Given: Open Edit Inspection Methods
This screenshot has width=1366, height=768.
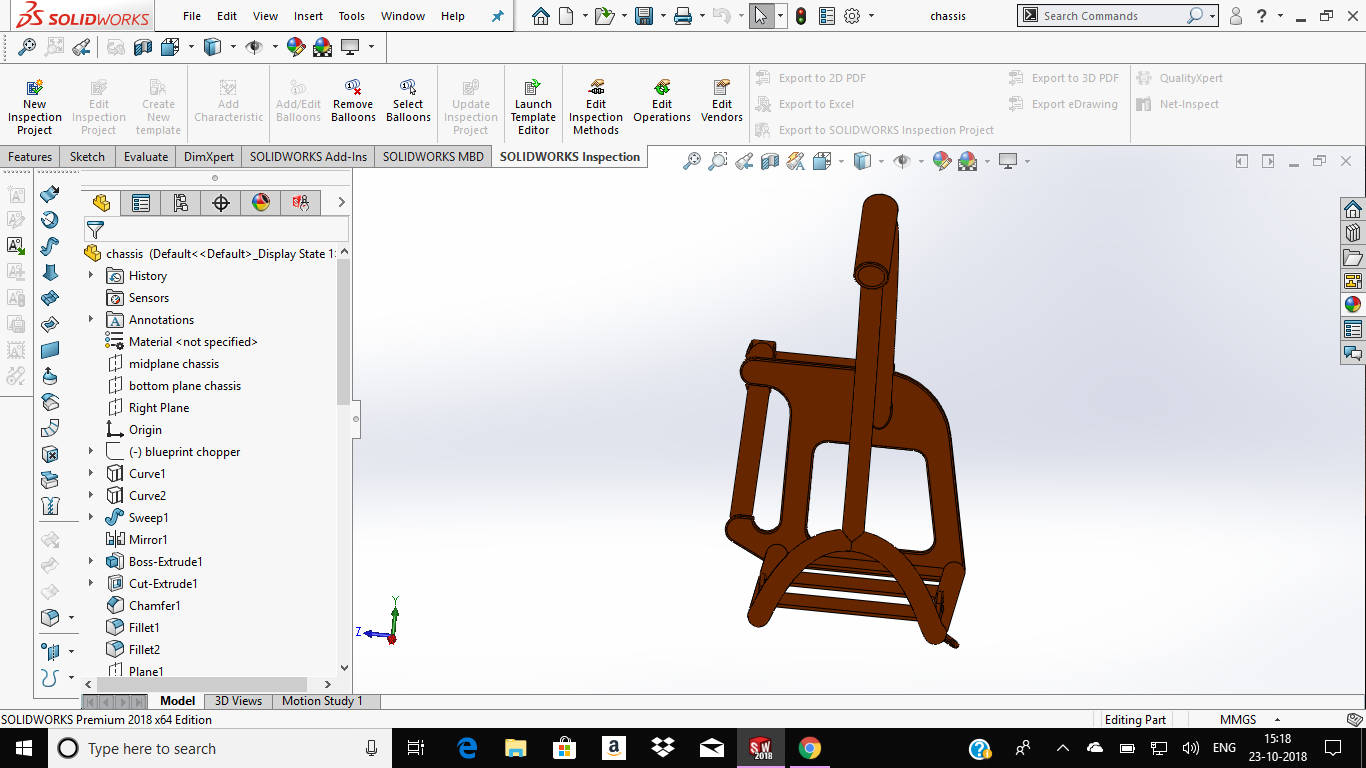Looking at the screenshot, I should [x=596, y=107].
